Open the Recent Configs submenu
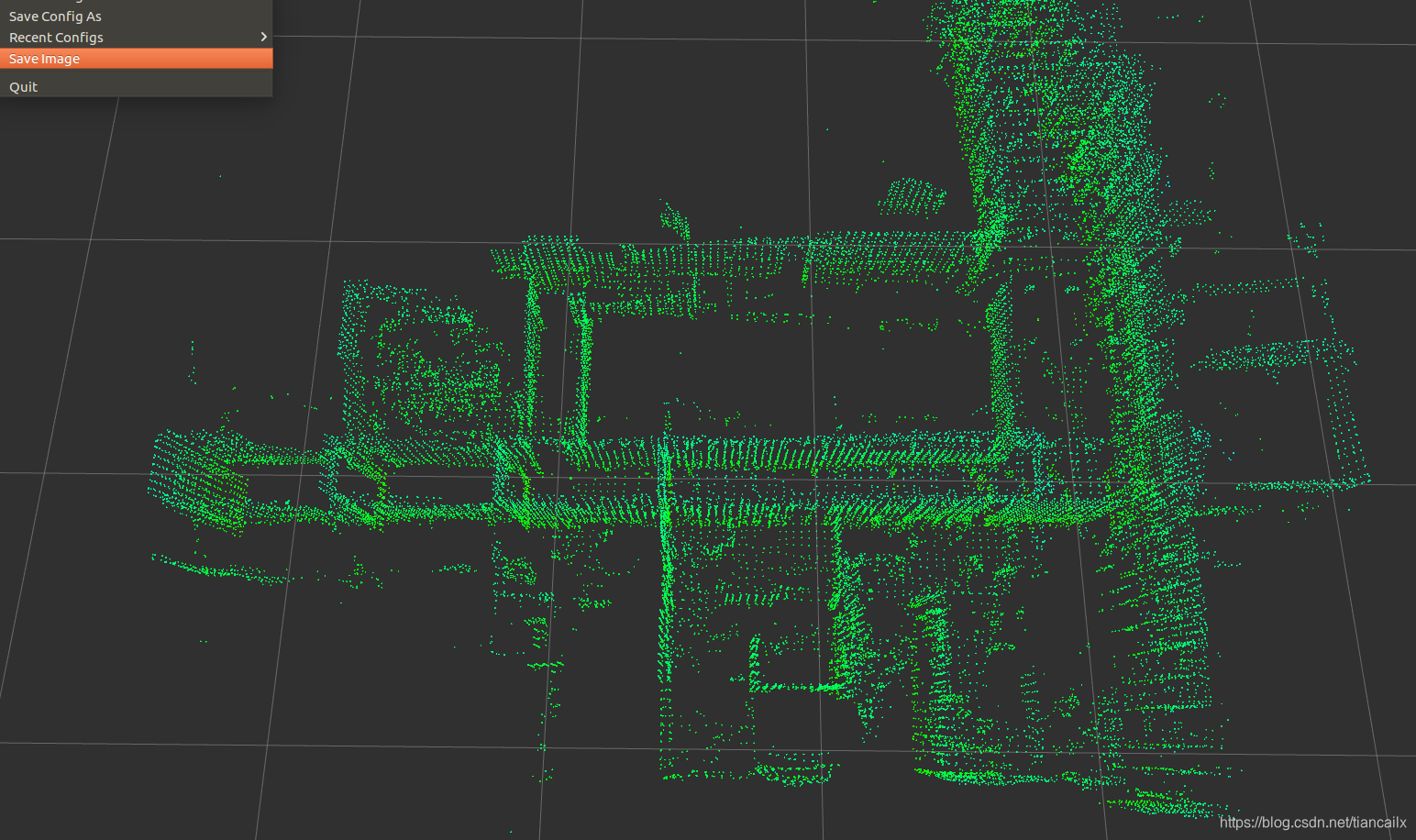1416x840 pixels. point(136,38)
